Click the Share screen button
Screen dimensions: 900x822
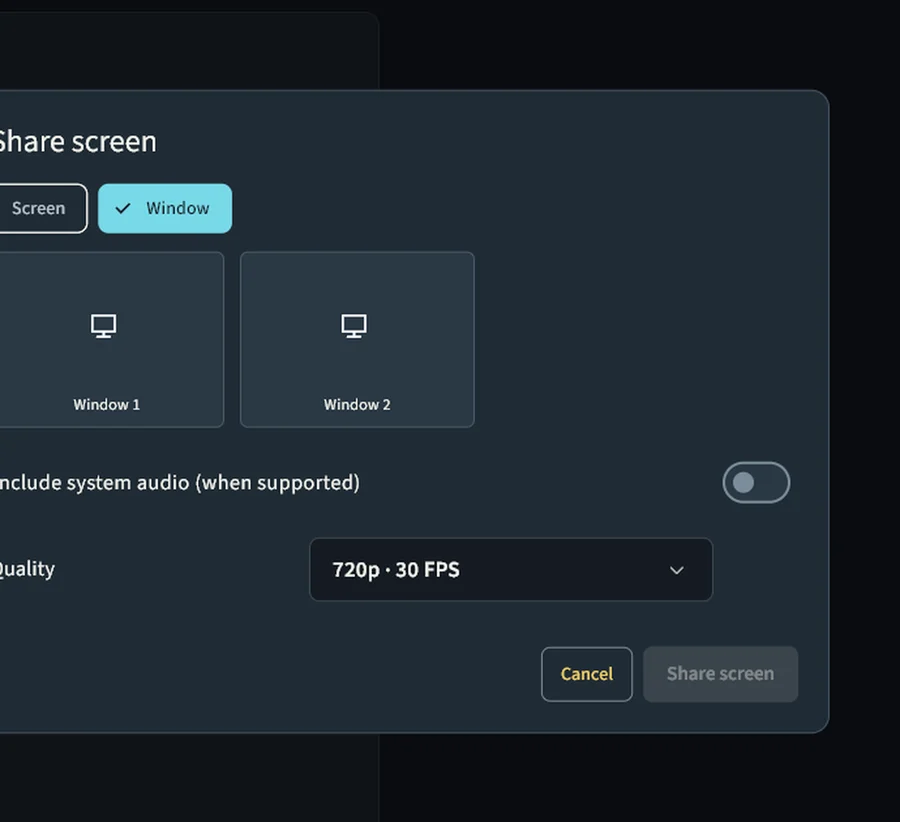pyautogui.click(x=720, y=674)
